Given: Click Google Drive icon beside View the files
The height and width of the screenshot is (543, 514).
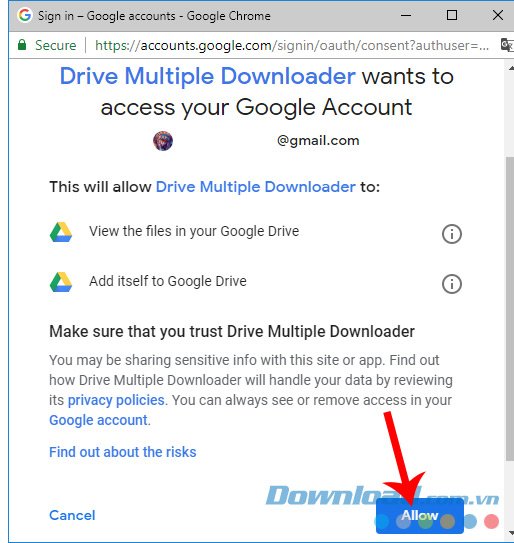Looking at the screenshot, I should point(61,232).
